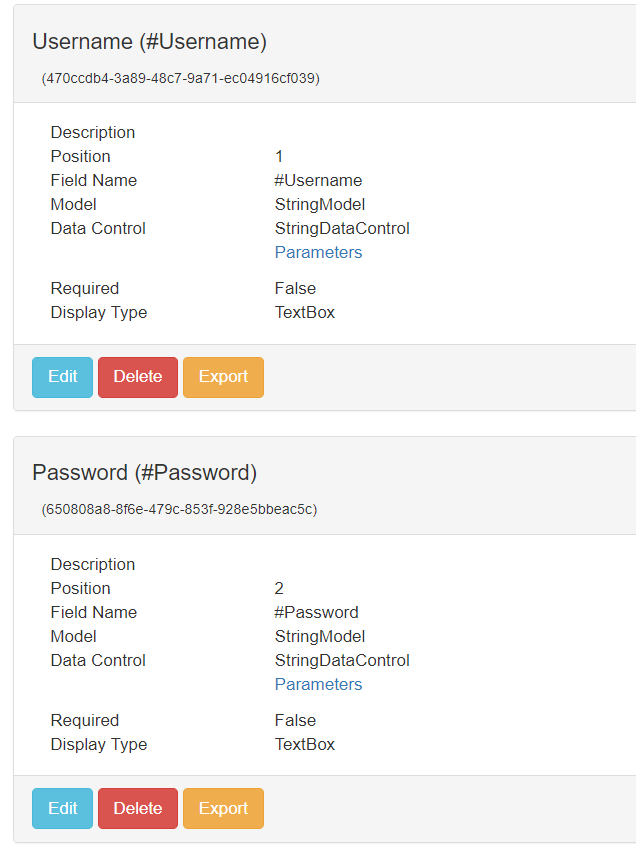Click the Username GUID starting with 470ccdb4
Image resolution: width=636 pixels, height=851 pixels.
tap(181, 78)
